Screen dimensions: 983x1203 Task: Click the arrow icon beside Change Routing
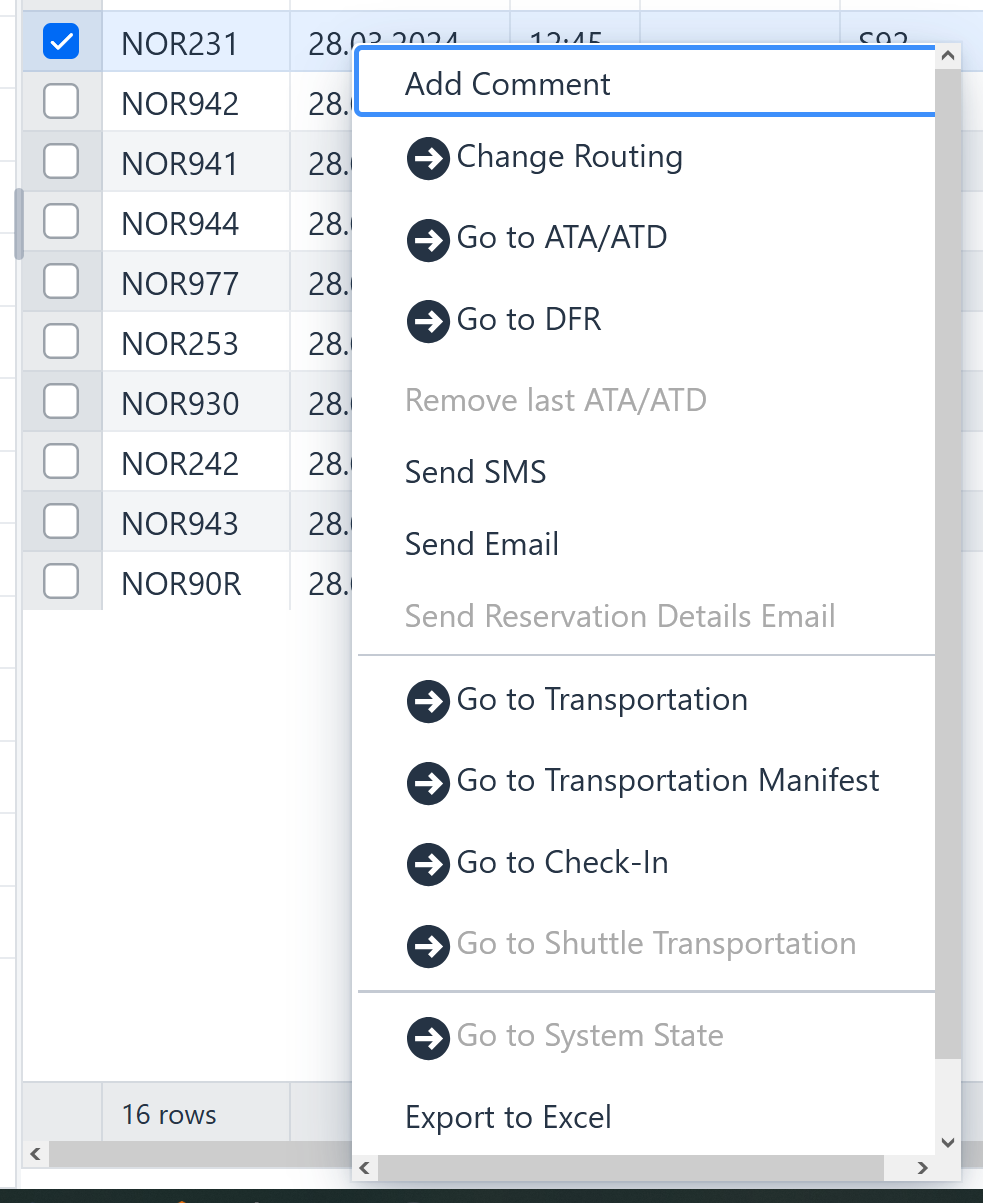pyautogui.click(x=428, y=159)
